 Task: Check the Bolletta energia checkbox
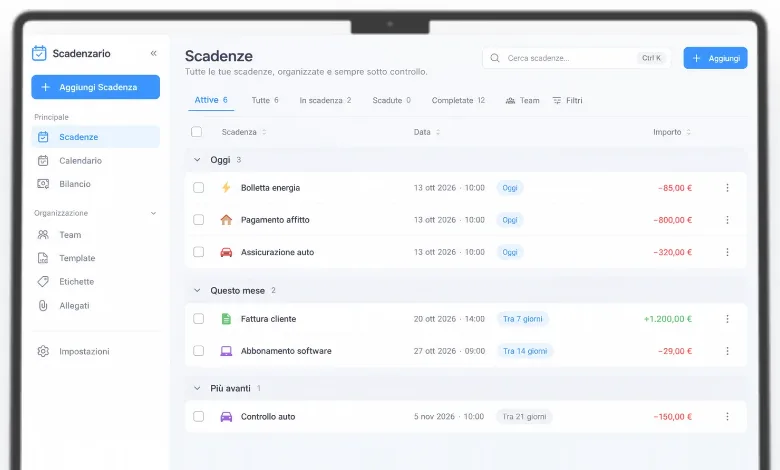click(x=198, y=188)
